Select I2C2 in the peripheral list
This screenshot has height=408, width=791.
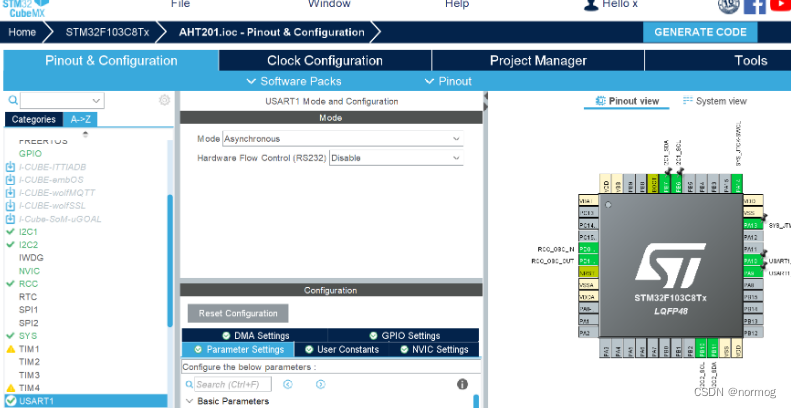28,245
